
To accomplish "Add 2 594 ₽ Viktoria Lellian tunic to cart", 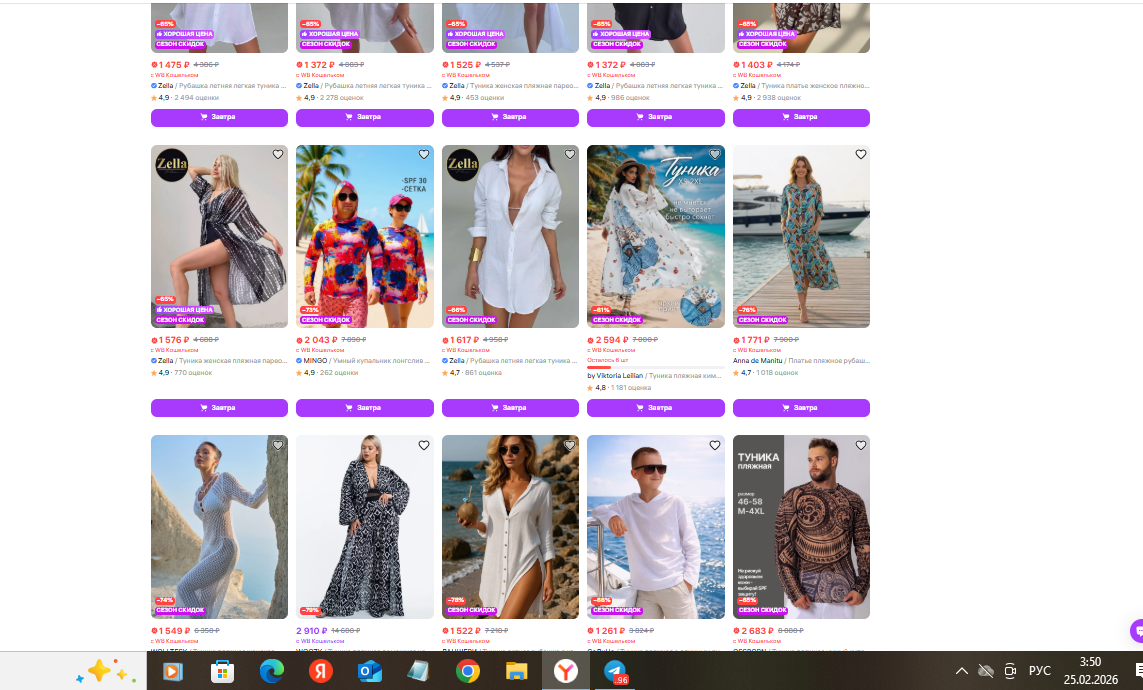I will [655, 408].
